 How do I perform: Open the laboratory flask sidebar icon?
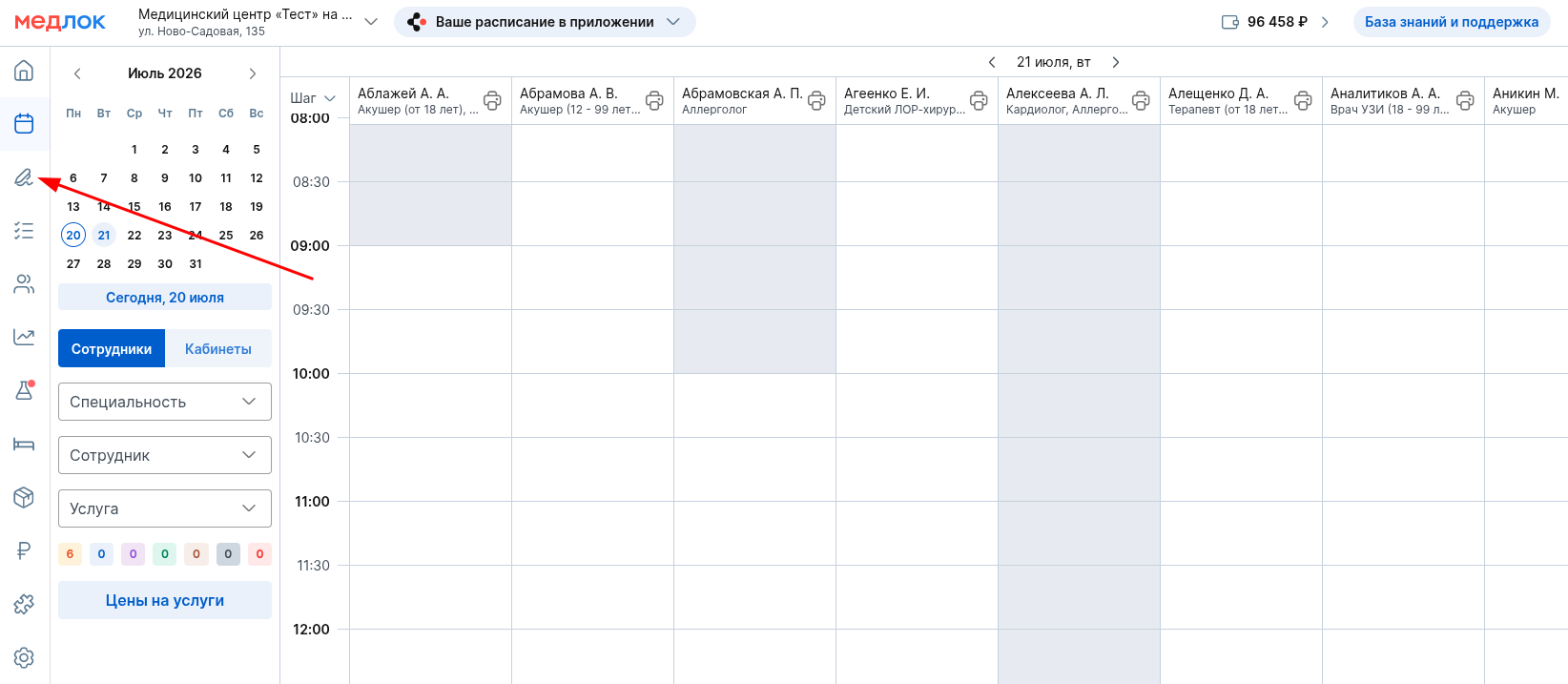point(24,390)
